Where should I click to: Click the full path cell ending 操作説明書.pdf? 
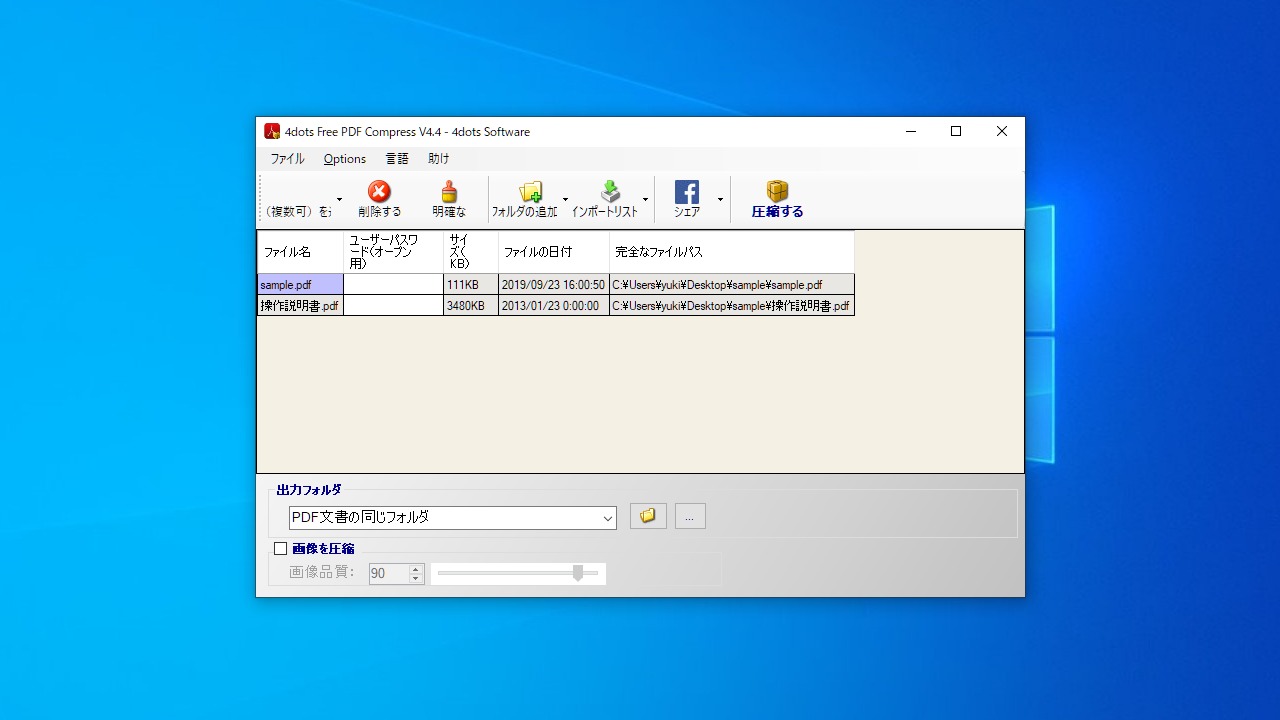point(732,306)
